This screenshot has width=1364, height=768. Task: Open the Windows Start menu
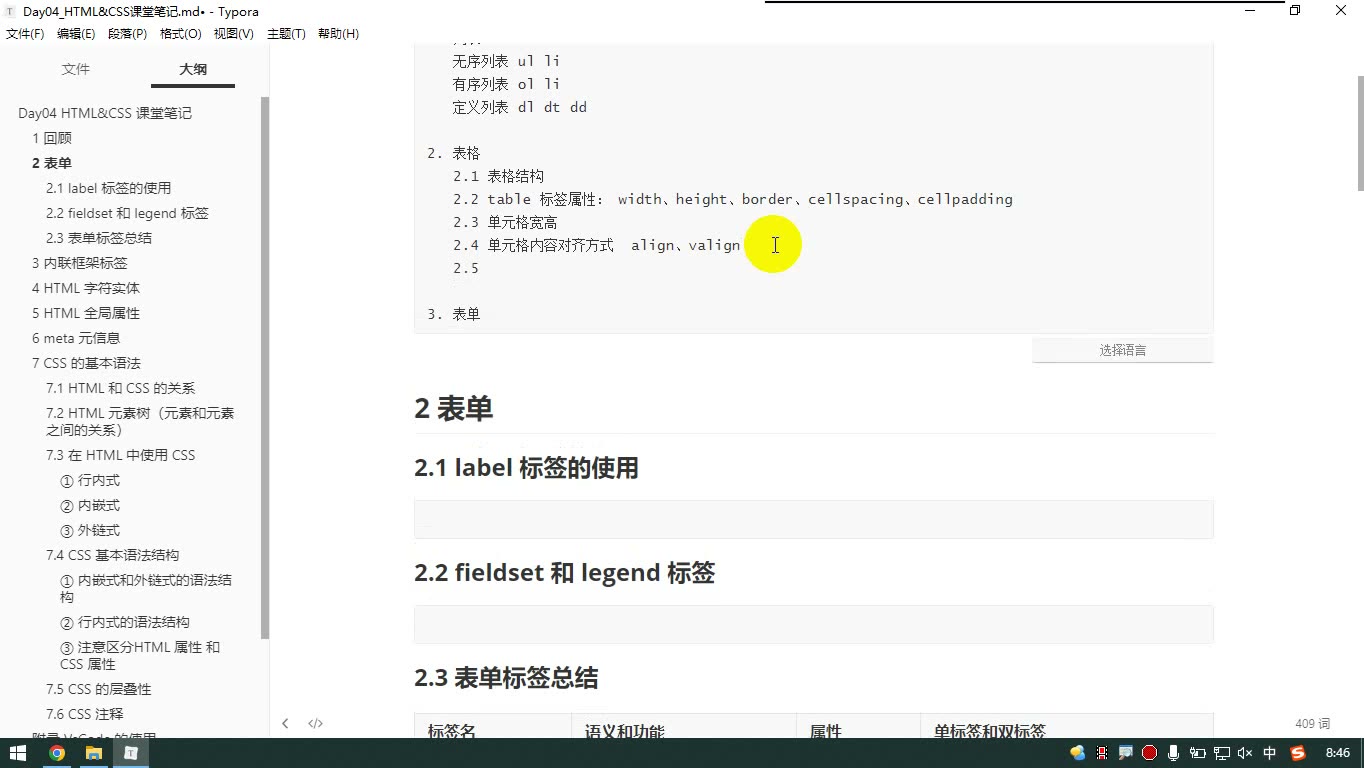click(x=18, y=753)
